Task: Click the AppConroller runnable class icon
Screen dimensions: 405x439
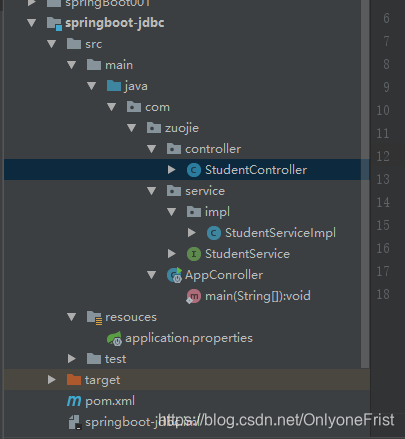Action: tap(175, 275)
